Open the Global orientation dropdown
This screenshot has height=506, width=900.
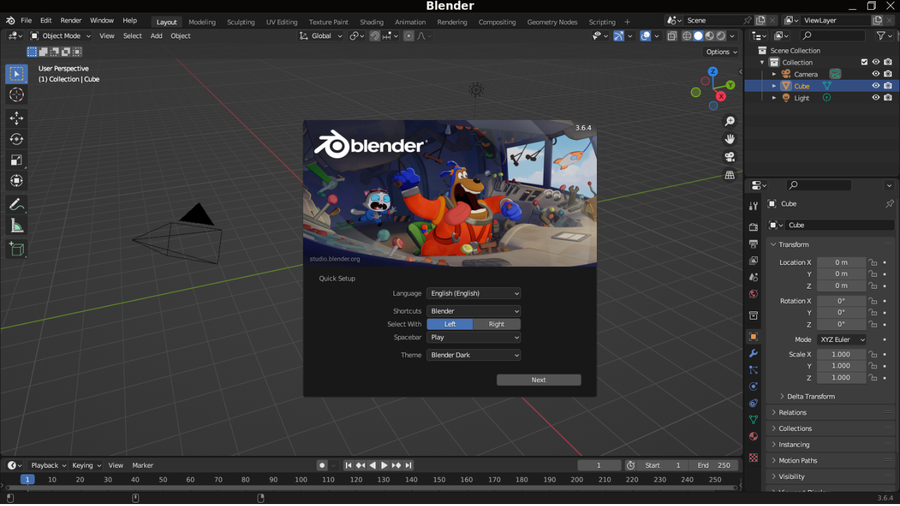[x=320, y=36]
